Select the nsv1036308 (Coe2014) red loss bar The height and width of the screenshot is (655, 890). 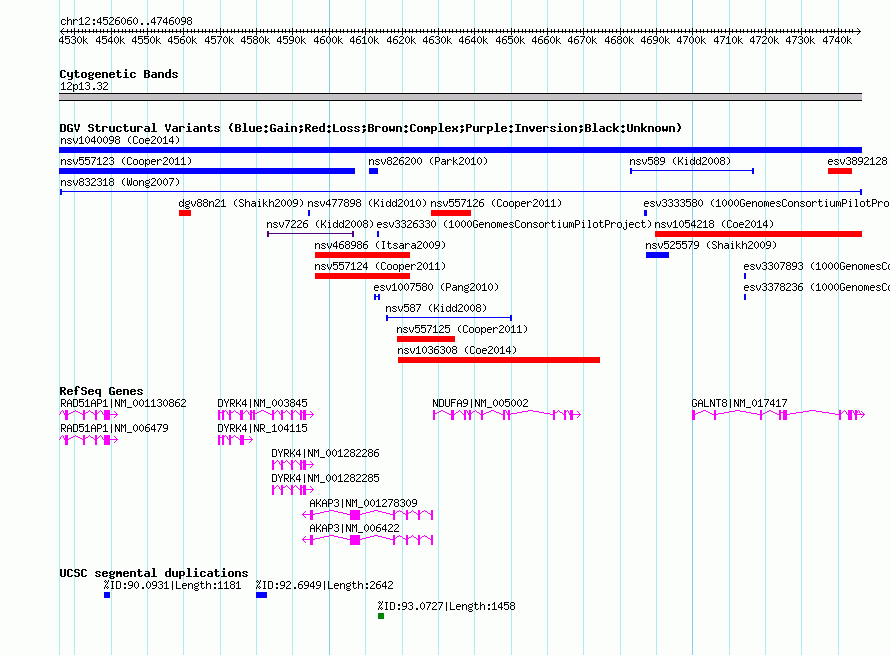coord(499,360)
